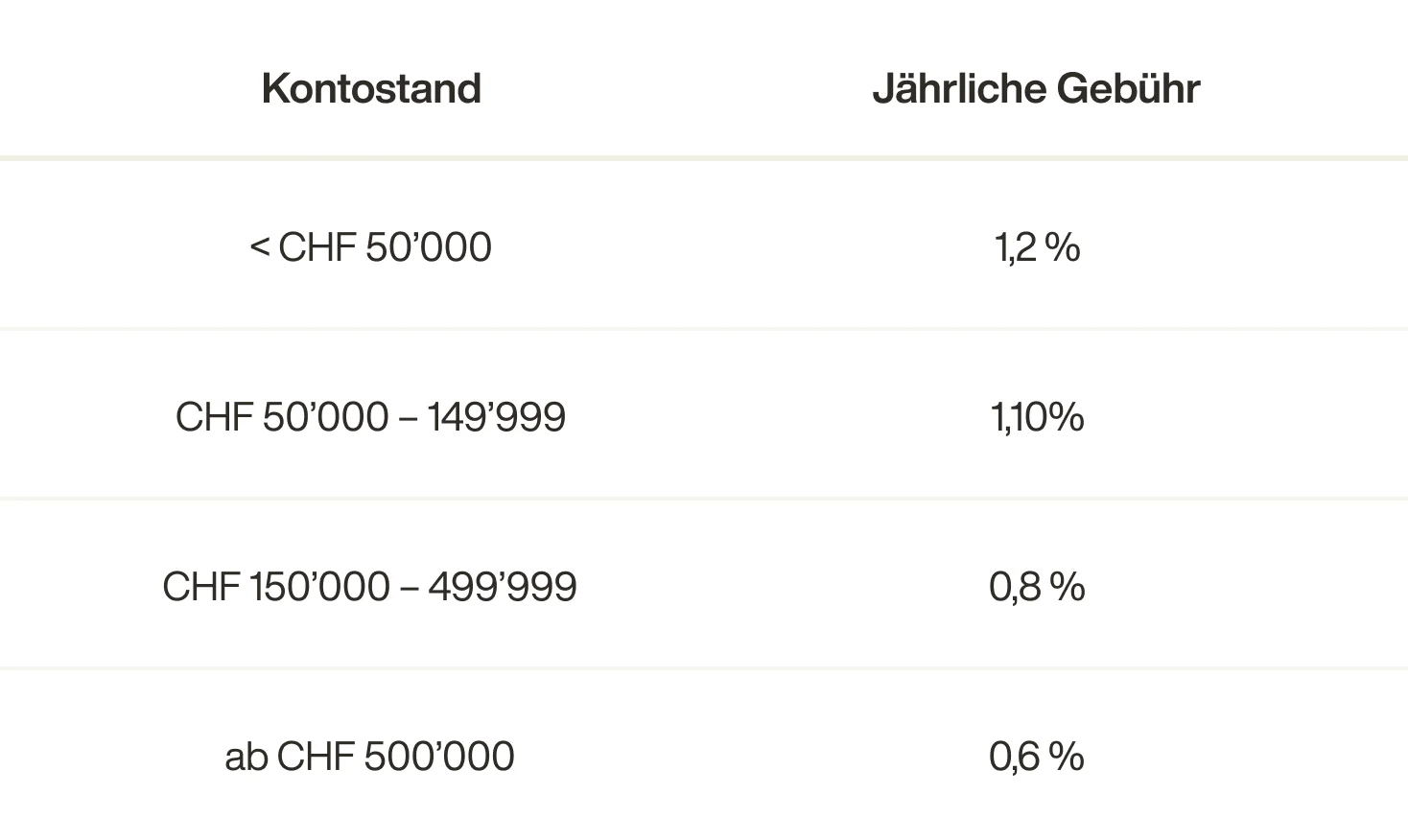Viewport: 1408px width, 840px height.
Task: Click the Jährliche Gebühr column header
Action: [x=1036, y=88]
